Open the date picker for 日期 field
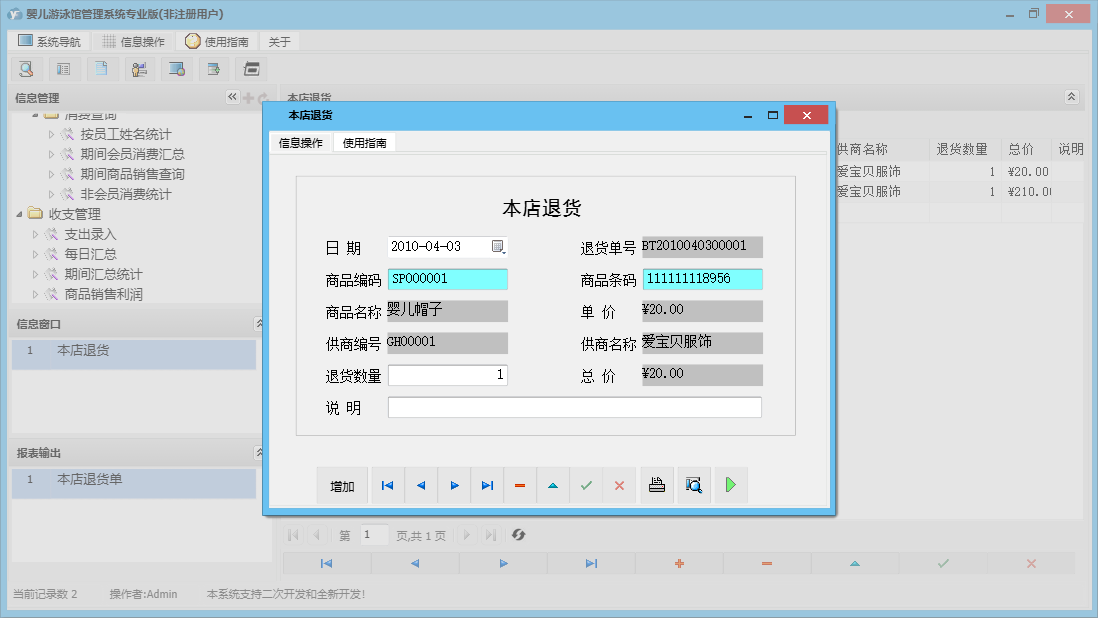 pyautogui.click(x=499, y=244)
